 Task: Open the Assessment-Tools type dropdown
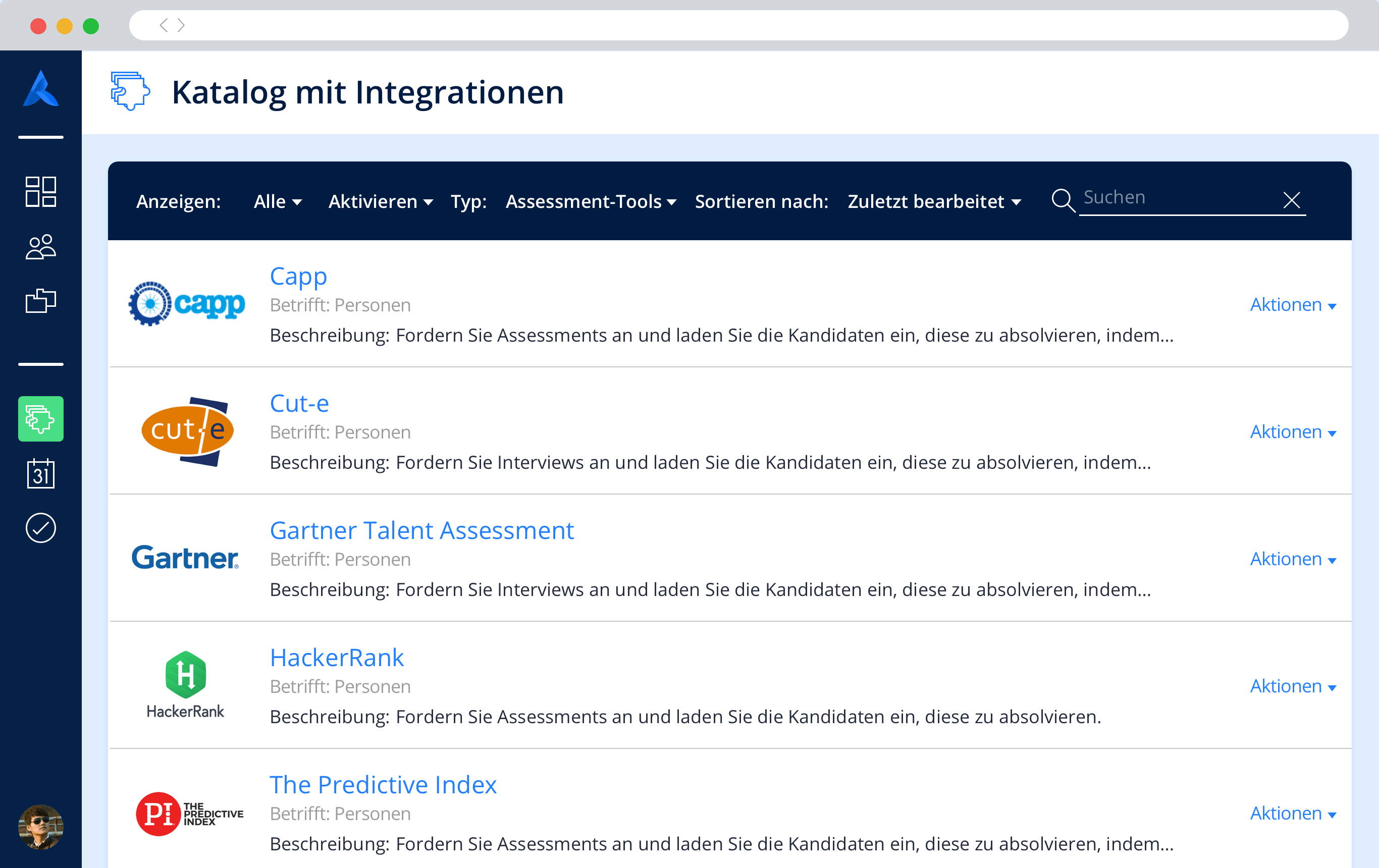(591, 201)
